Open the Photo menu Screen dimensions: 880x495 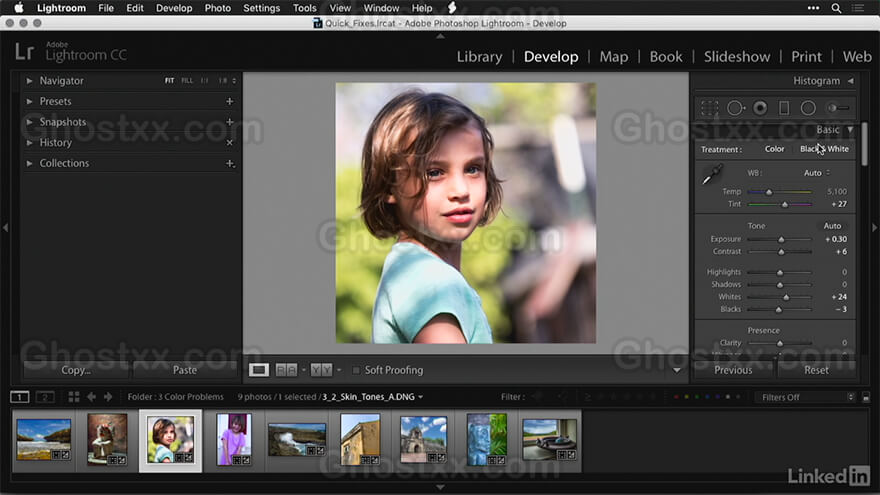pyautogui.click(x=218, y=8)
